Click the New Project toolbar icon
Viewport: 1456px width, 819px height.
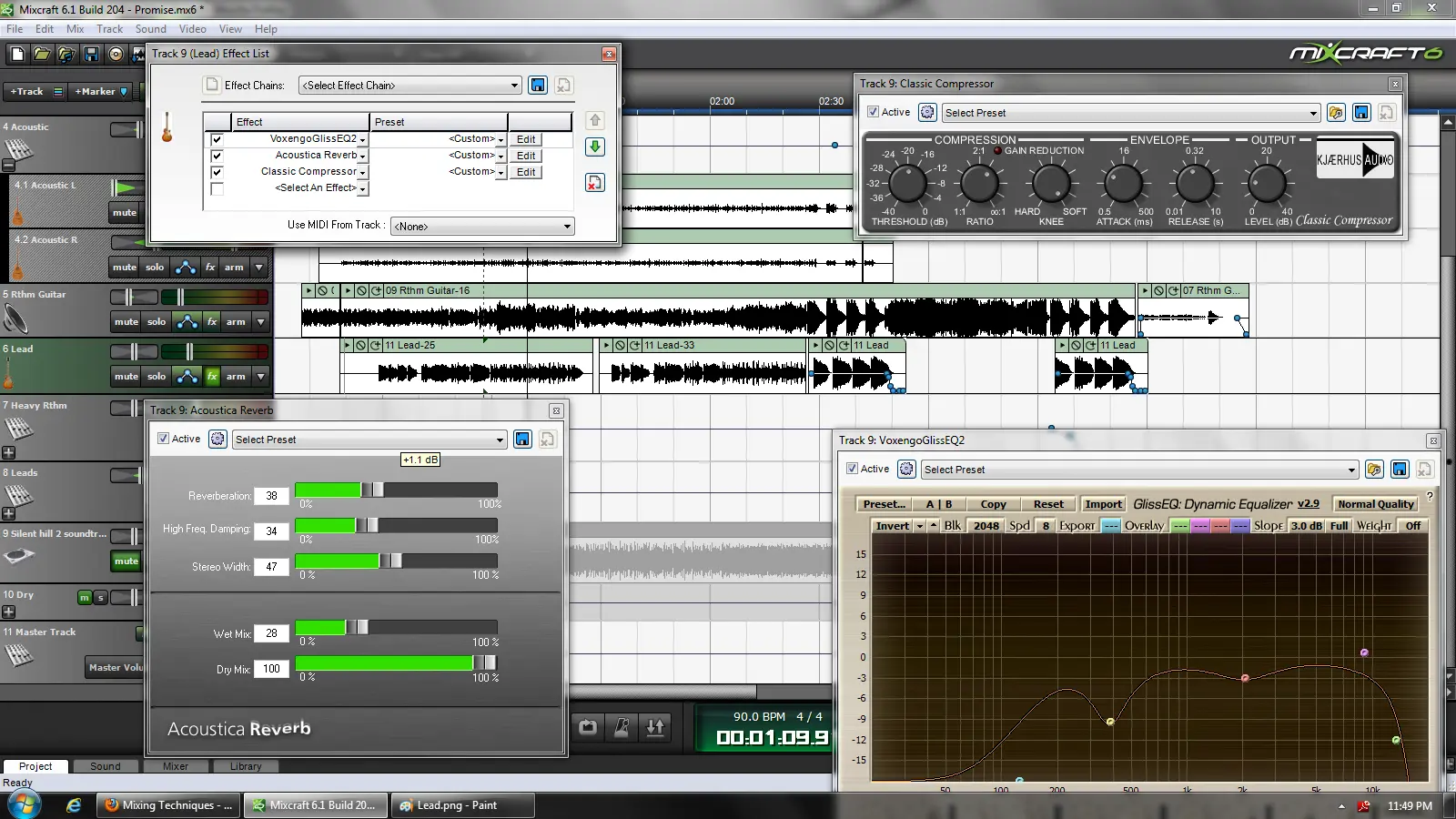coord(17,55)
